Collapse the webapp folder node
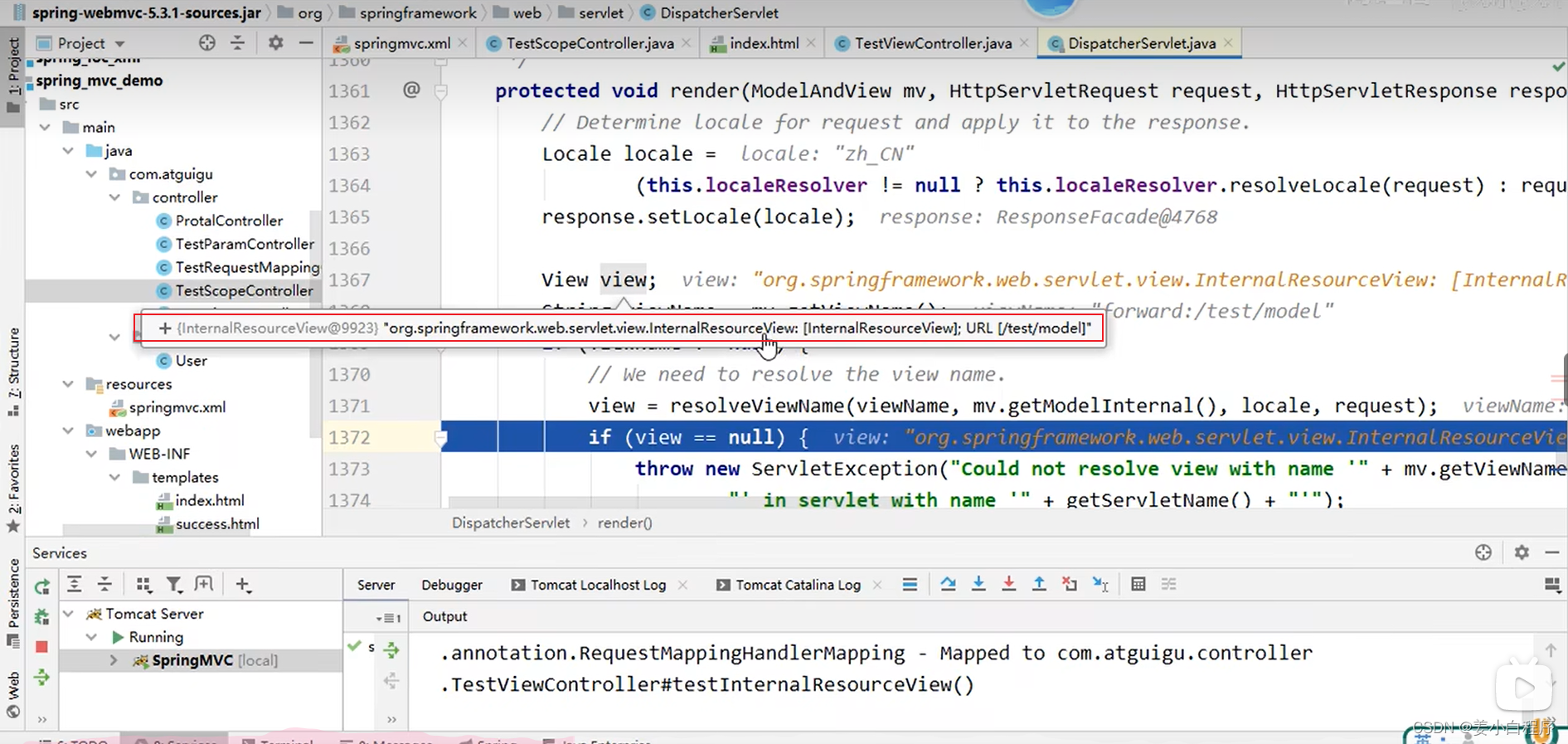The height and width of the screenshot is (744, 1568). point(68,430)
